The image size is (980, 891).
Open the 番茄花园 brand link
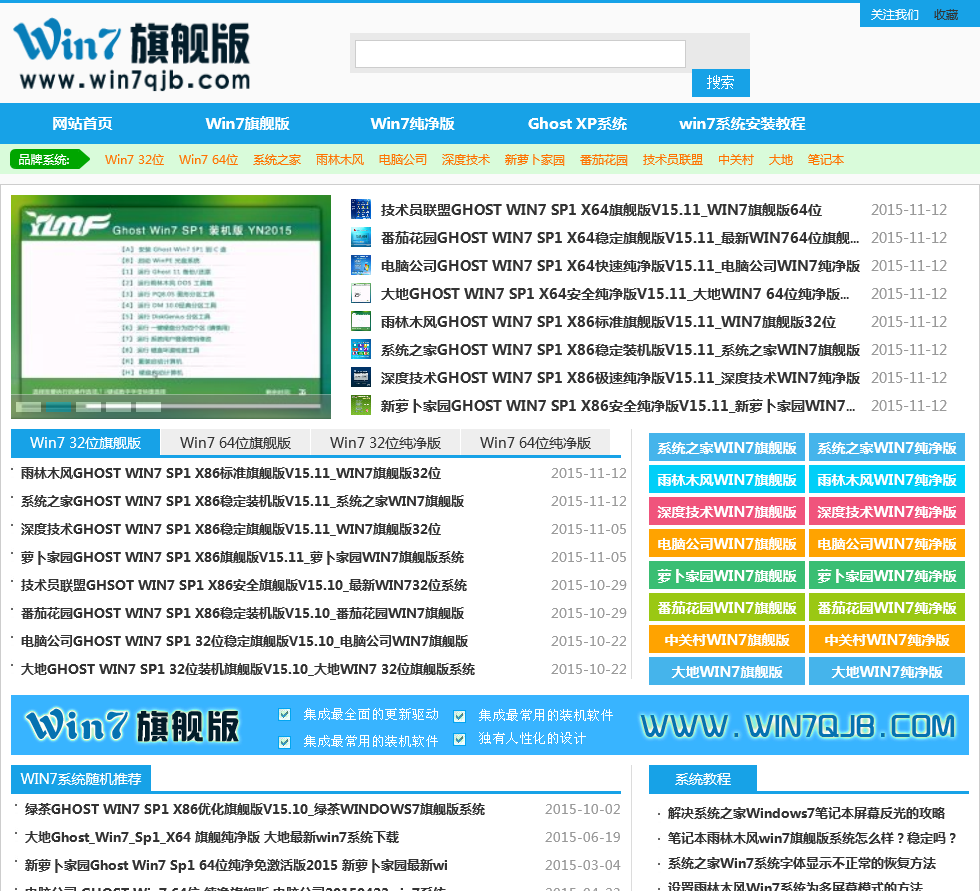point(604,159)
